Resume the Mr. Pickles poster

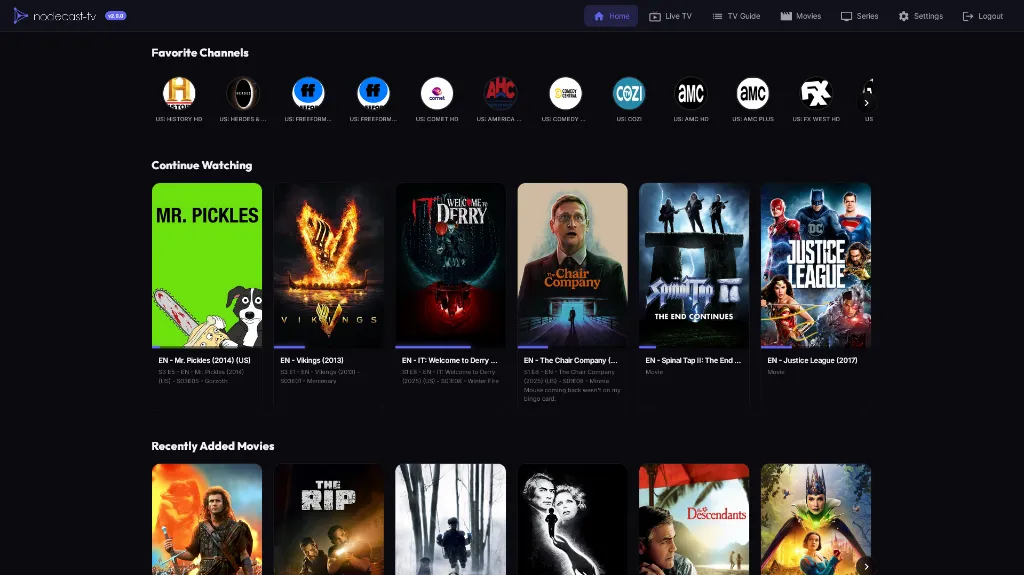point(207,265)
